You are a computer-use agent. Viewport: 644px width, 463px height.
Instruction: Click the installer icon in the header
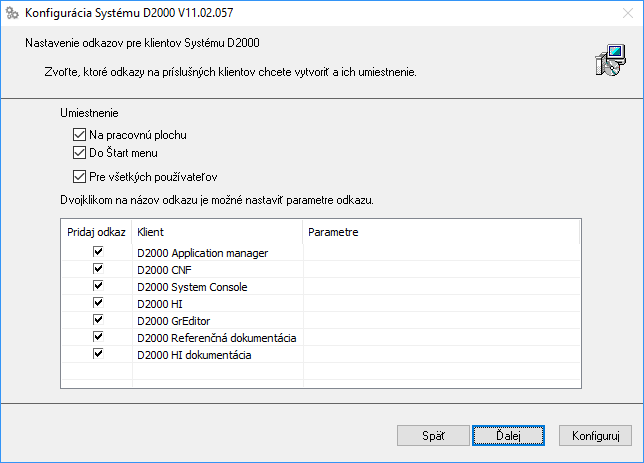coord(608,62)
